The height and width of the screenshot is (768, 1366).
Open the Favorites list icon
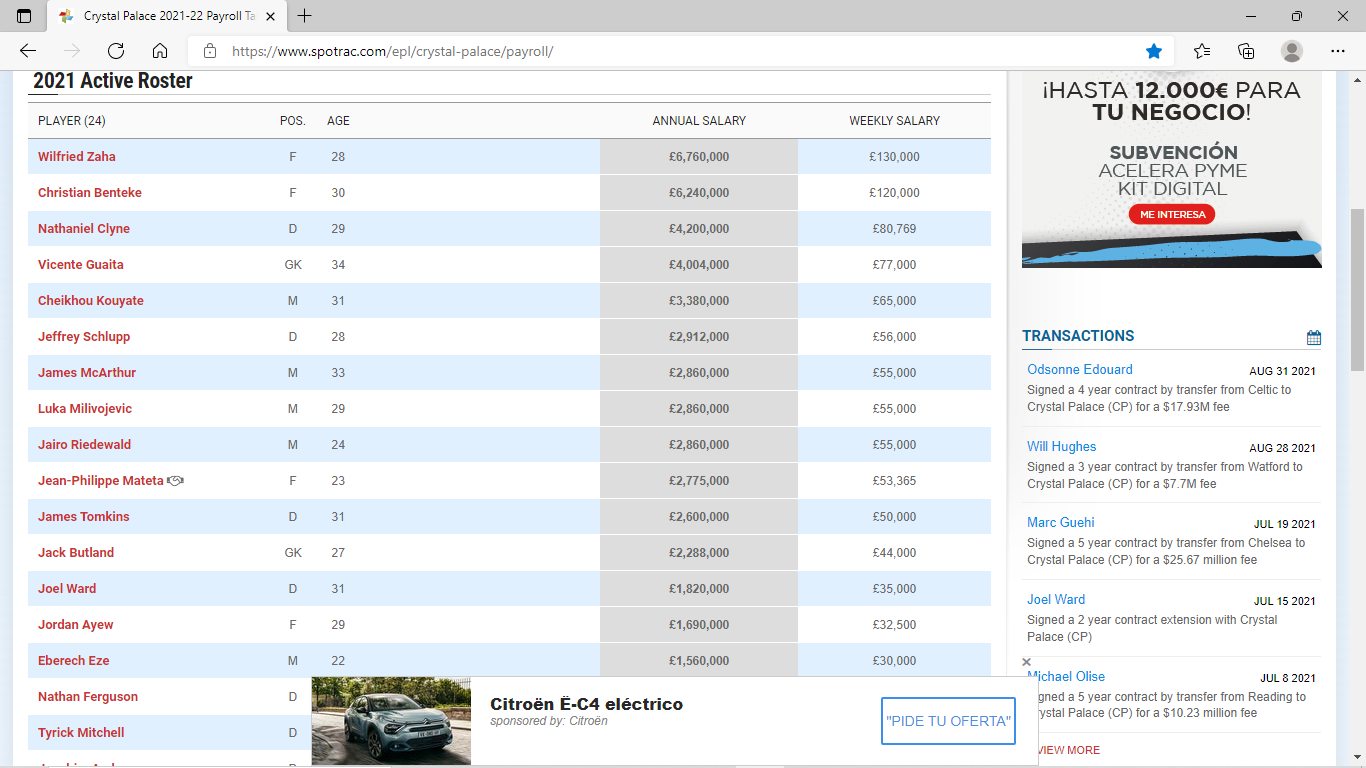(1202, 51)
